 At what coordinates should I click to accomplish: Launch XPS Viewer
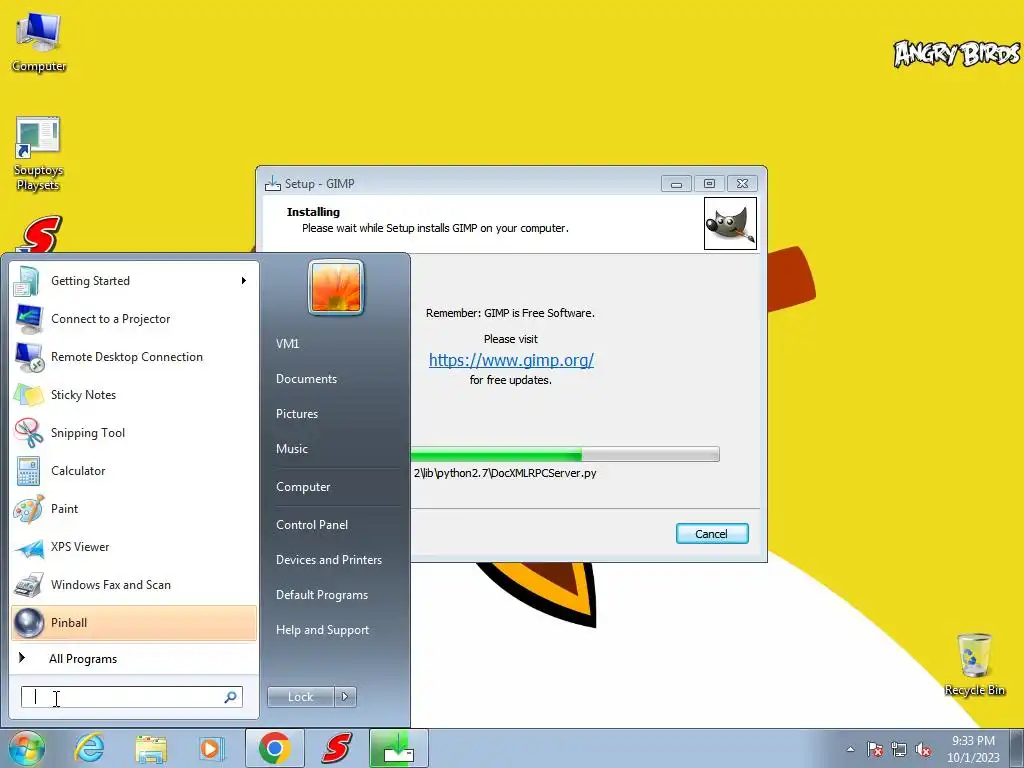click(x=135, y=547)
